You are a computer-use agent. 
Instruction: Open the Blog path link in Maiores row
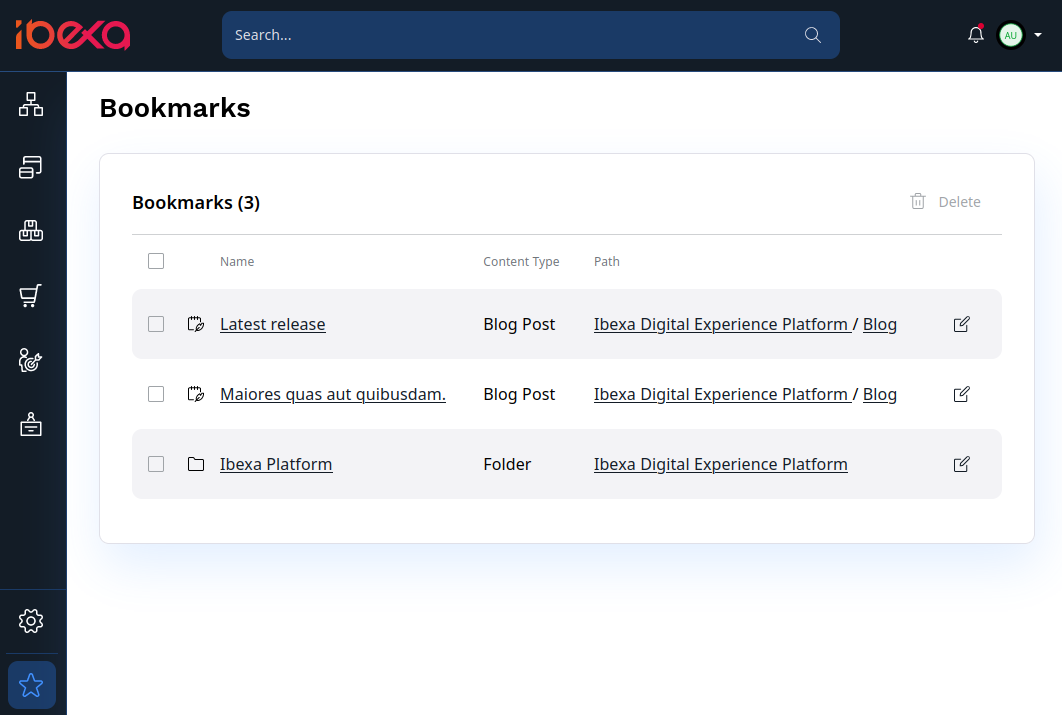point(879,395)
